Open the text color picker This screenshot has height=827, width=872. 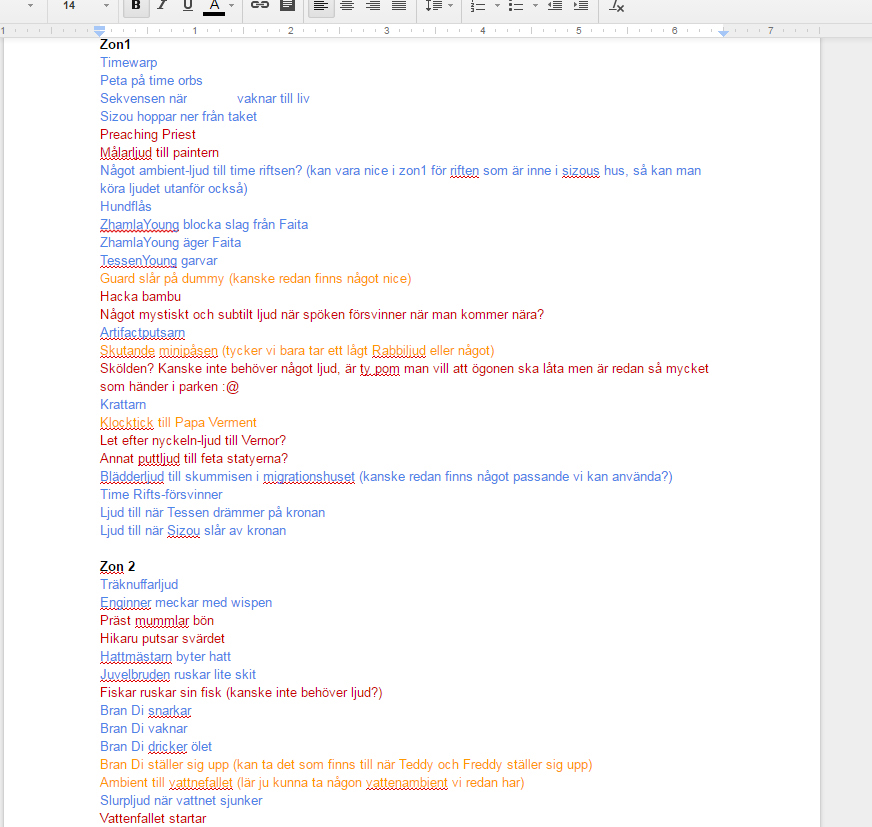click(214, 6)
